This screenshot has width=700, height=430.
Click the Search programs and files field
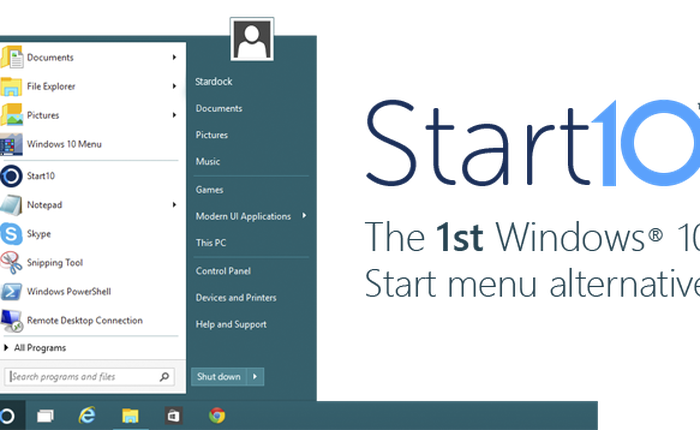click(x=89, y=377)
